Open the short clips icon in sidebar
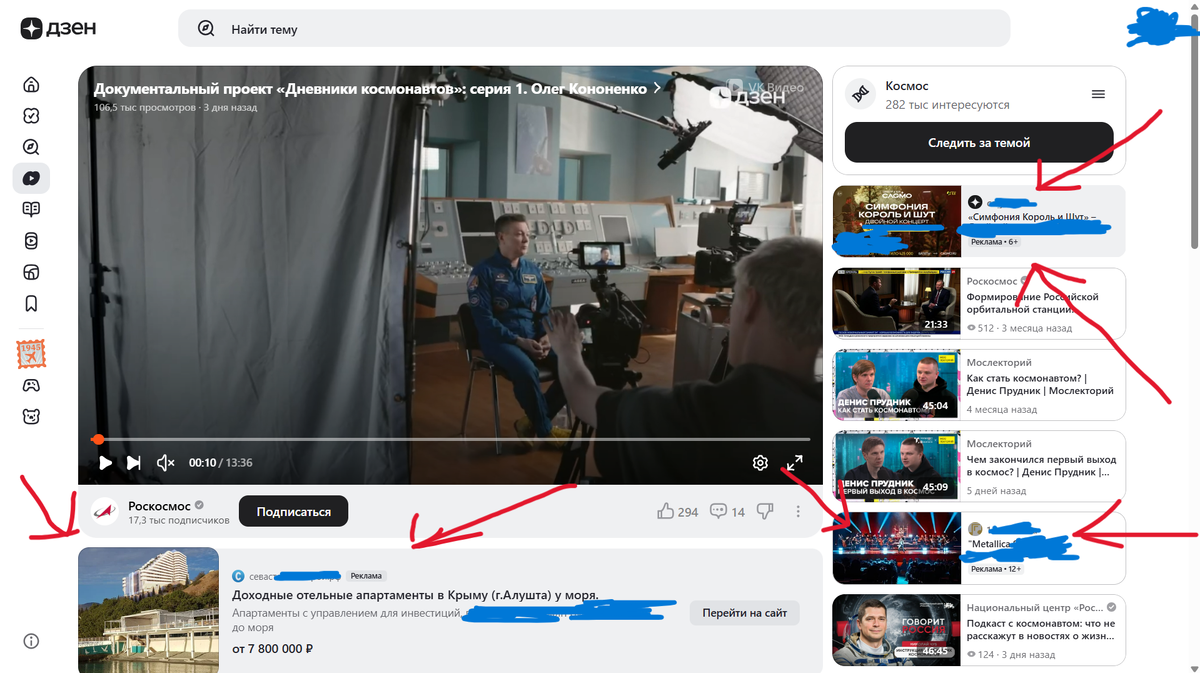Viewport: 1200px width, 673px height. pos(31,240)
